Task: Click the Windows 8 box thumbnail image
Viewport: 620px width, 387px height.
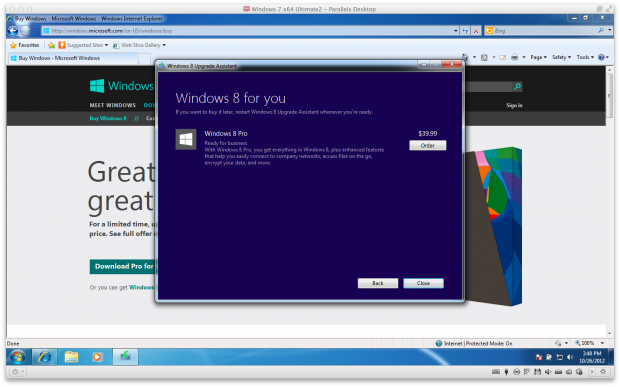Action: [x=493, y=227]
